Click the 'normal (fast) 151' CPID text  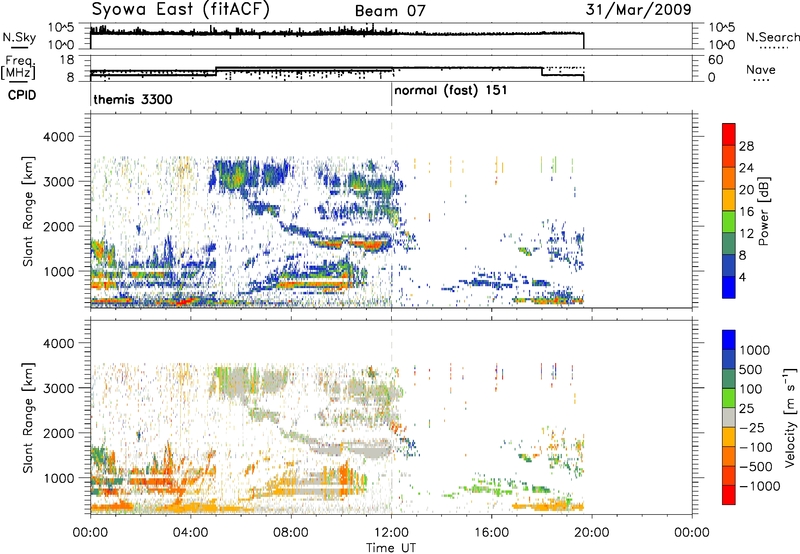tap(451, 91)
